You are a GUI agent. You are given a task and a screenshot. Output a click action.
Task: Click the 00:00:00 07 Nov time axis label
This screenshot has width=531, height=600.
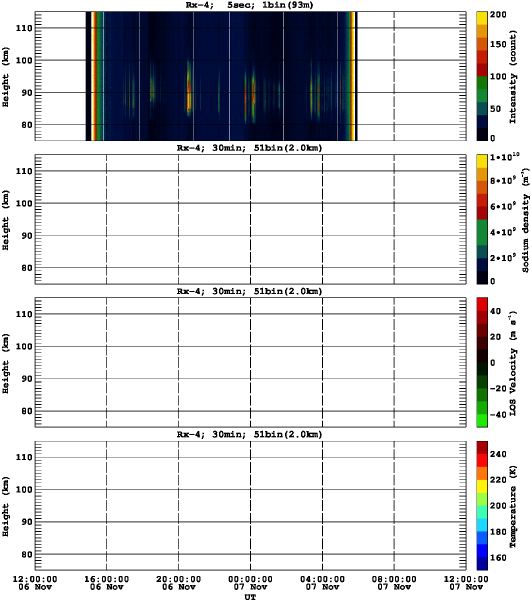coord(250,583)
